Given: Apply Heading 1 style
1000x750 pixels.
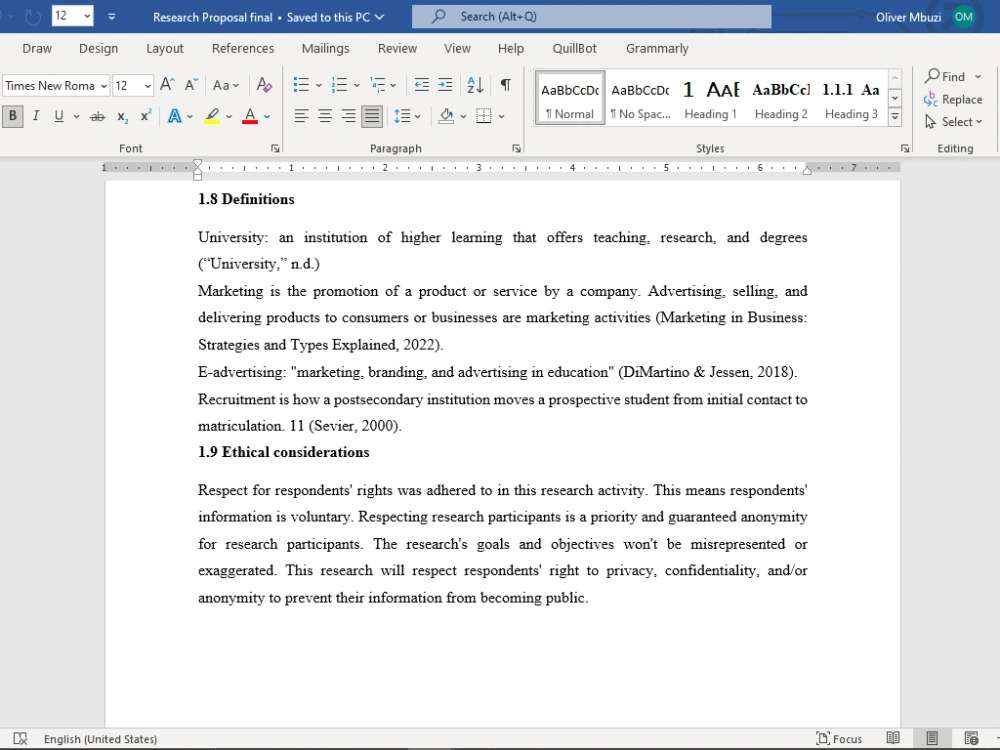Looking at the screenshot, I should point(710,99).
